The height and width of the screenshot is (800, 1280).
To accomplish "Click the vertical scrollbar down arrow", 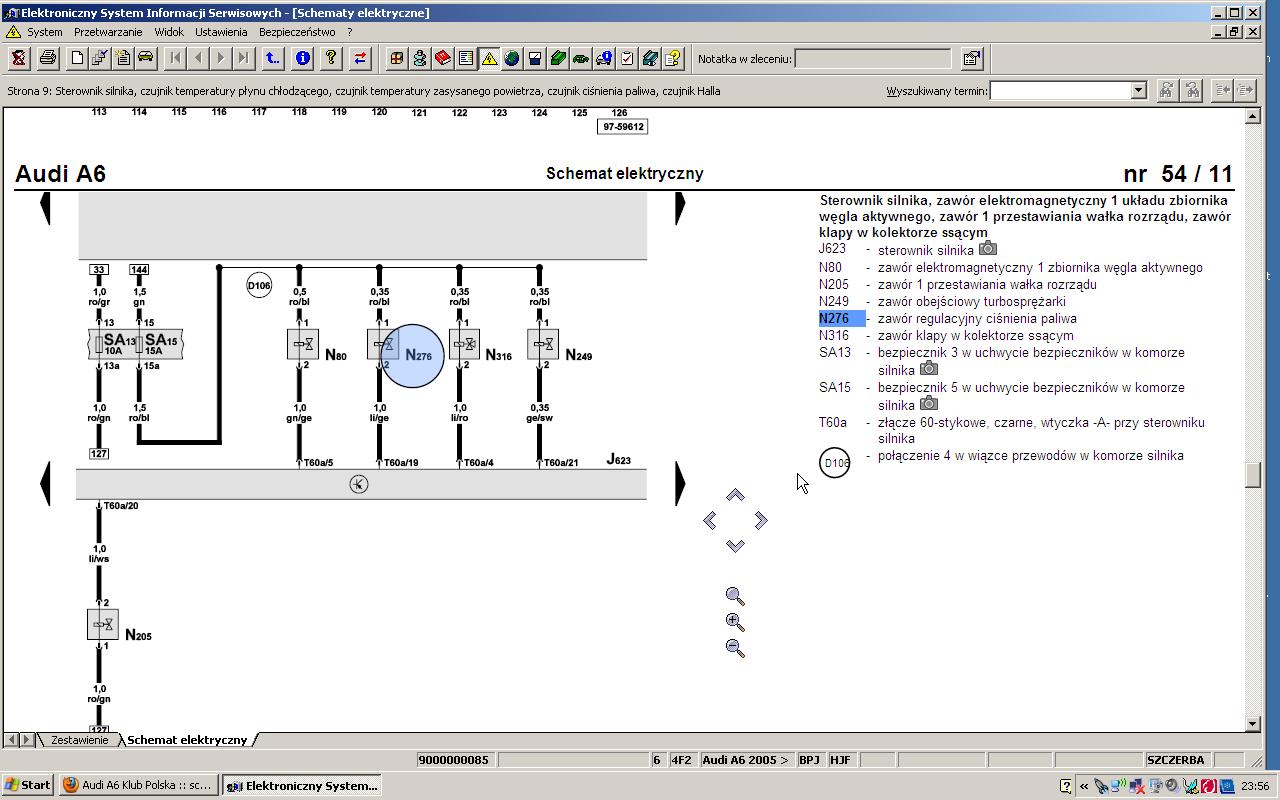I will [1253, 723].
